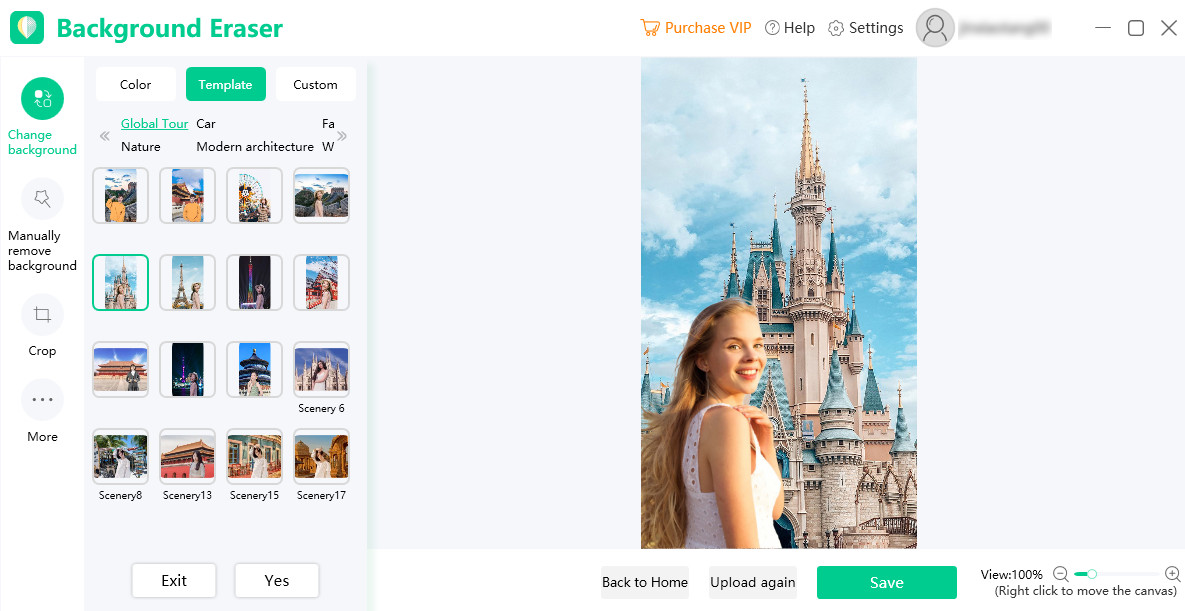The height and width of the screenshot is (611, 1185).
Task: Pick the Scenery13 template thumbnail
Action: click(x=187, y=456)
